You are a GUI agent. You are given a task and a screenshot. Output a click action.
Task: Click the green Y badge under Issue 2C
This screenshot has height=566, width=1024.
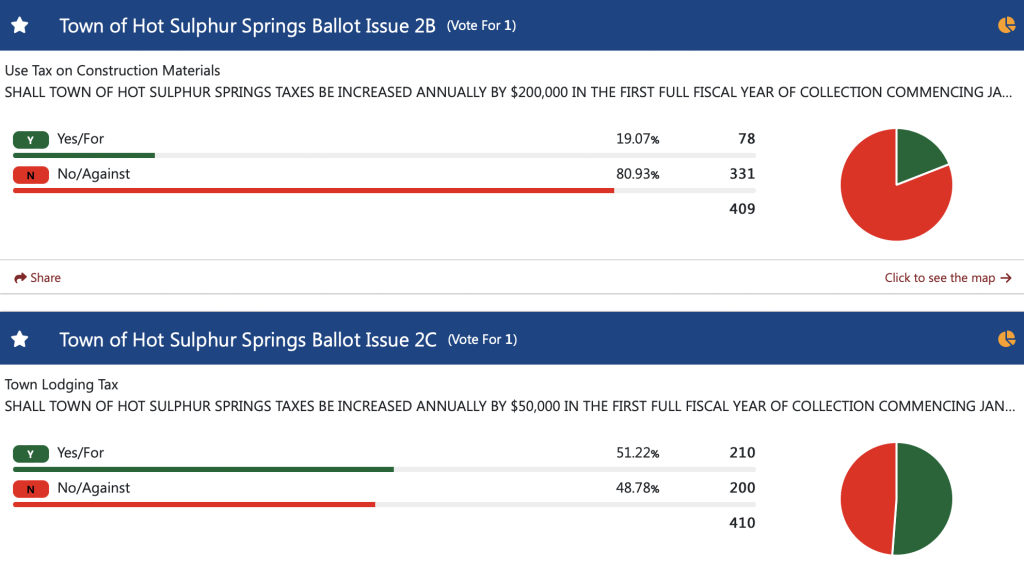[31, 454]
